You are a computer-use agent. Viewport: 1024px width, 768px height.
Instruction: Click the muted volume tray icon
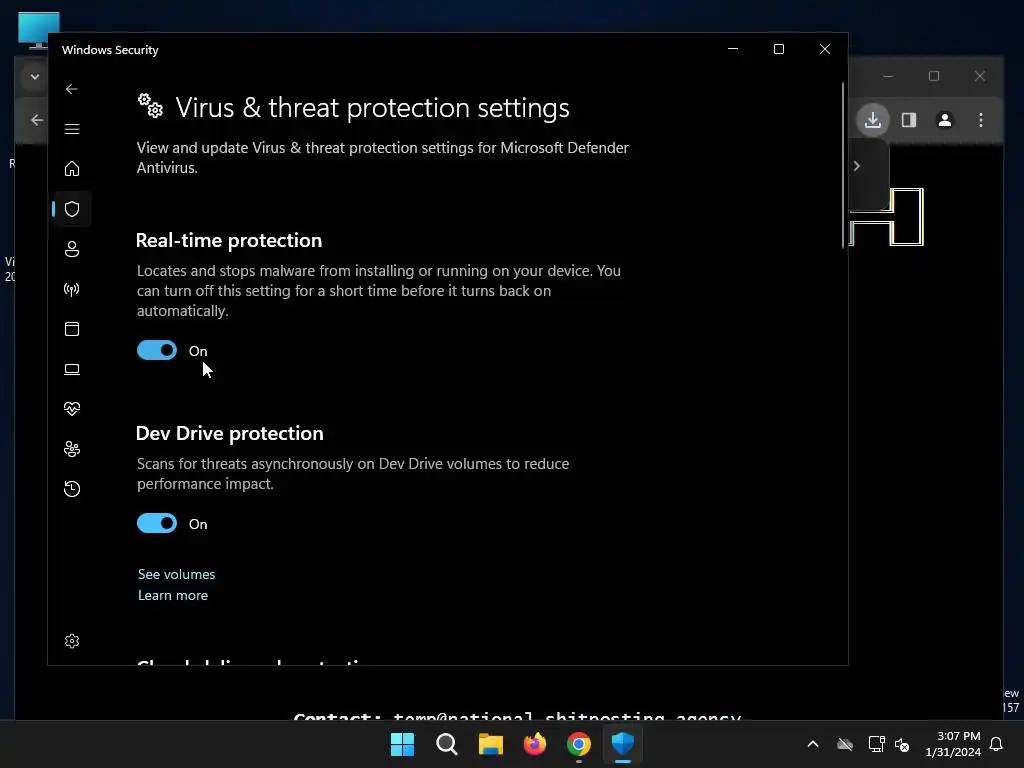click(902, 744)
